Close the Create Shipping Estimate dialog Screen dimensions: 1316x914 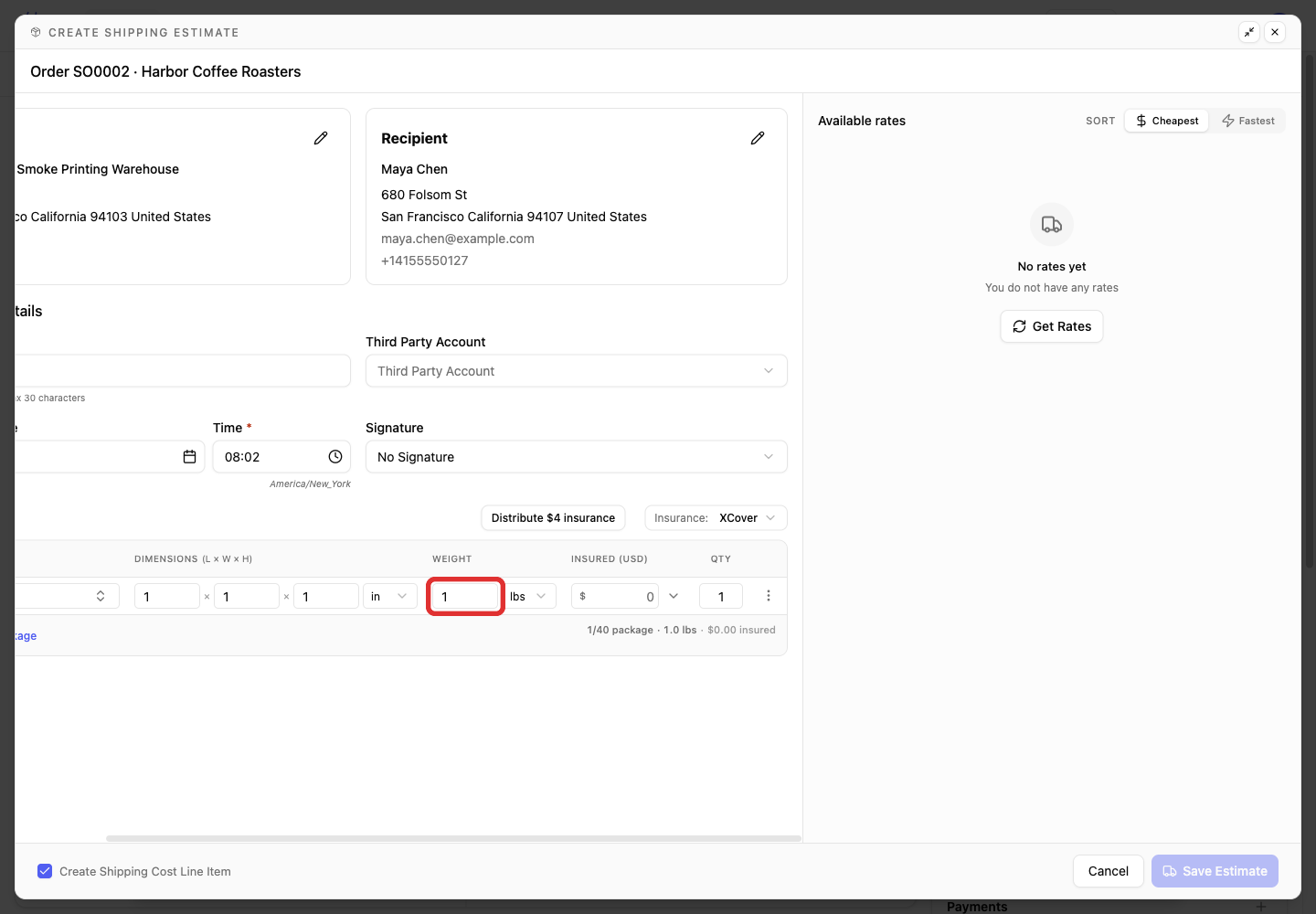point(1275,32)
